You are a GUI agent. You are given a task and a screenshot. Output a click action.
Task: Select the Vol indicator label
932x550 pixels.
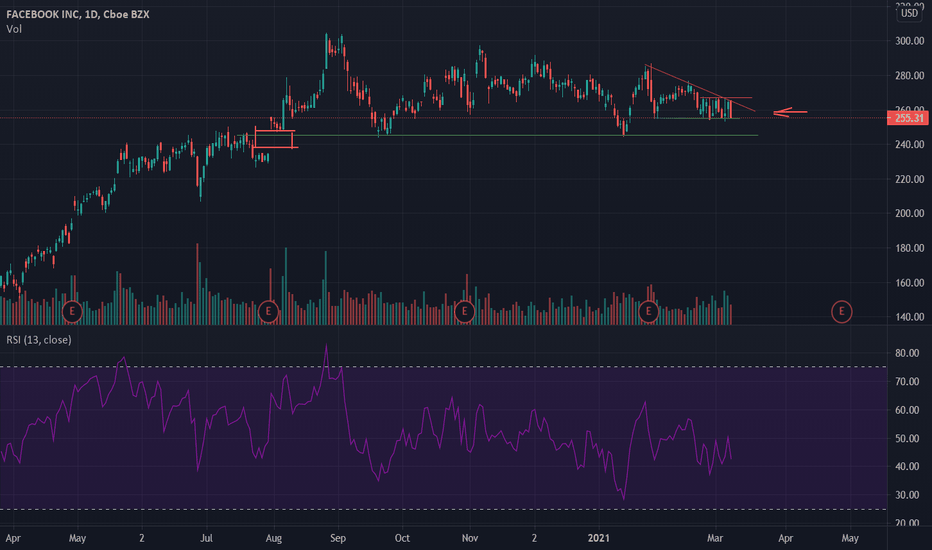tap(14, 29)
